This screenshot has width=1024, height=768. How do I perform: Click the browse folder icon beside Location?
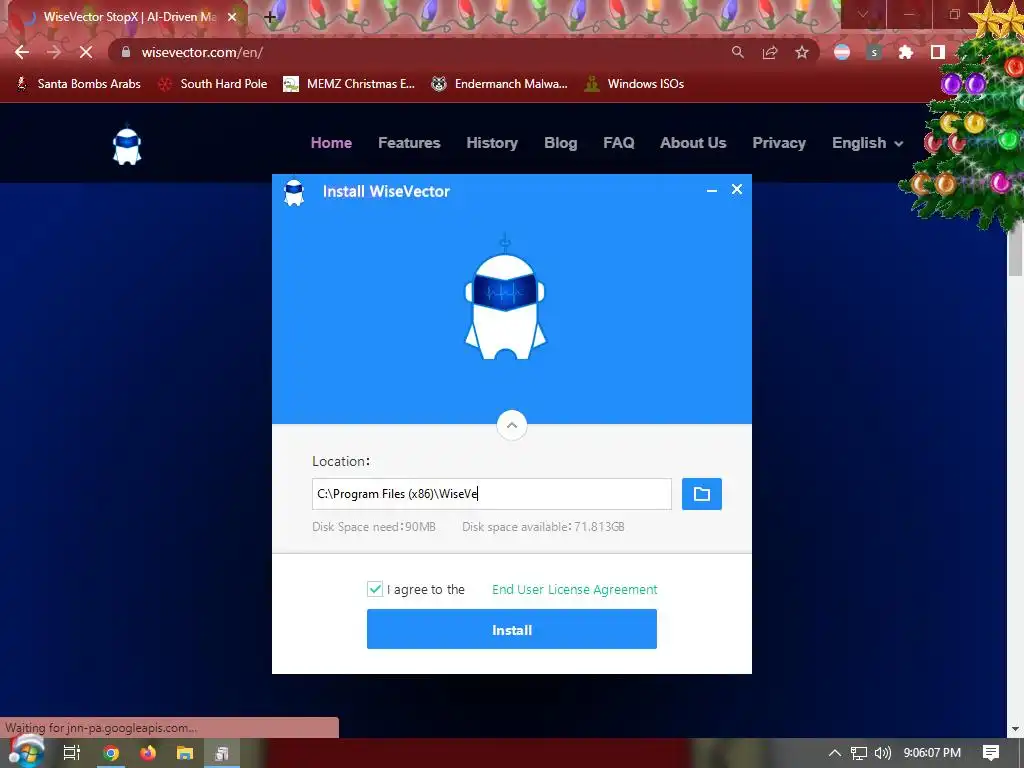(701, 494)
